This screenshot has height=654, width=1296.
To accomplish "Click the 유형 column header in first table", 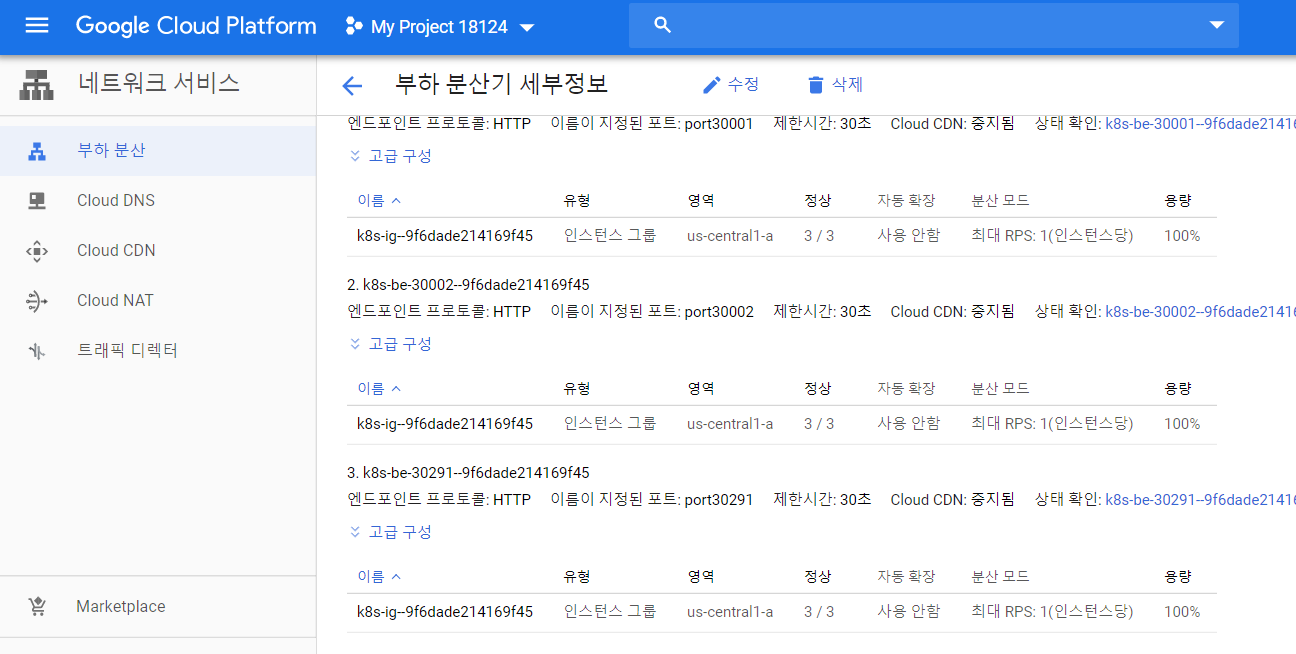I will coord(577,200).
